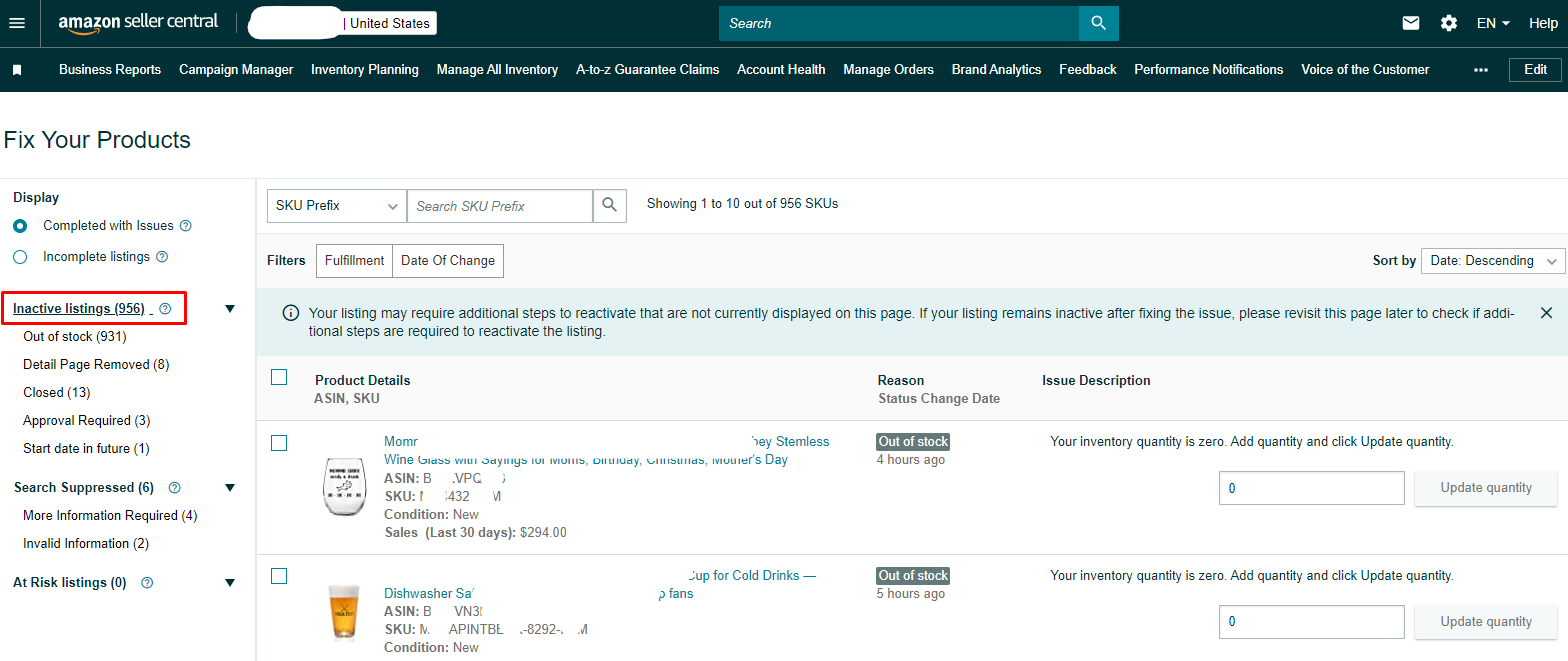This screenshot has width=1568, height=661.
Task: Click the info icon in the banner
Action: [291, 313]
